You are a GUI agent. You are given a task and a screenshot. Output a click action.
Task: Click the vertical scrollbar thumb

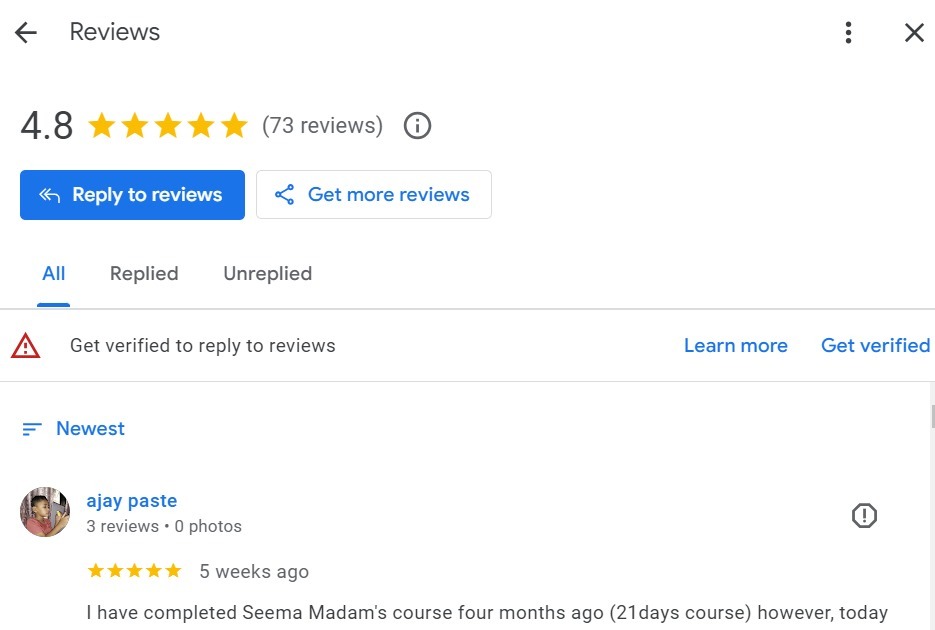(932, 416)
